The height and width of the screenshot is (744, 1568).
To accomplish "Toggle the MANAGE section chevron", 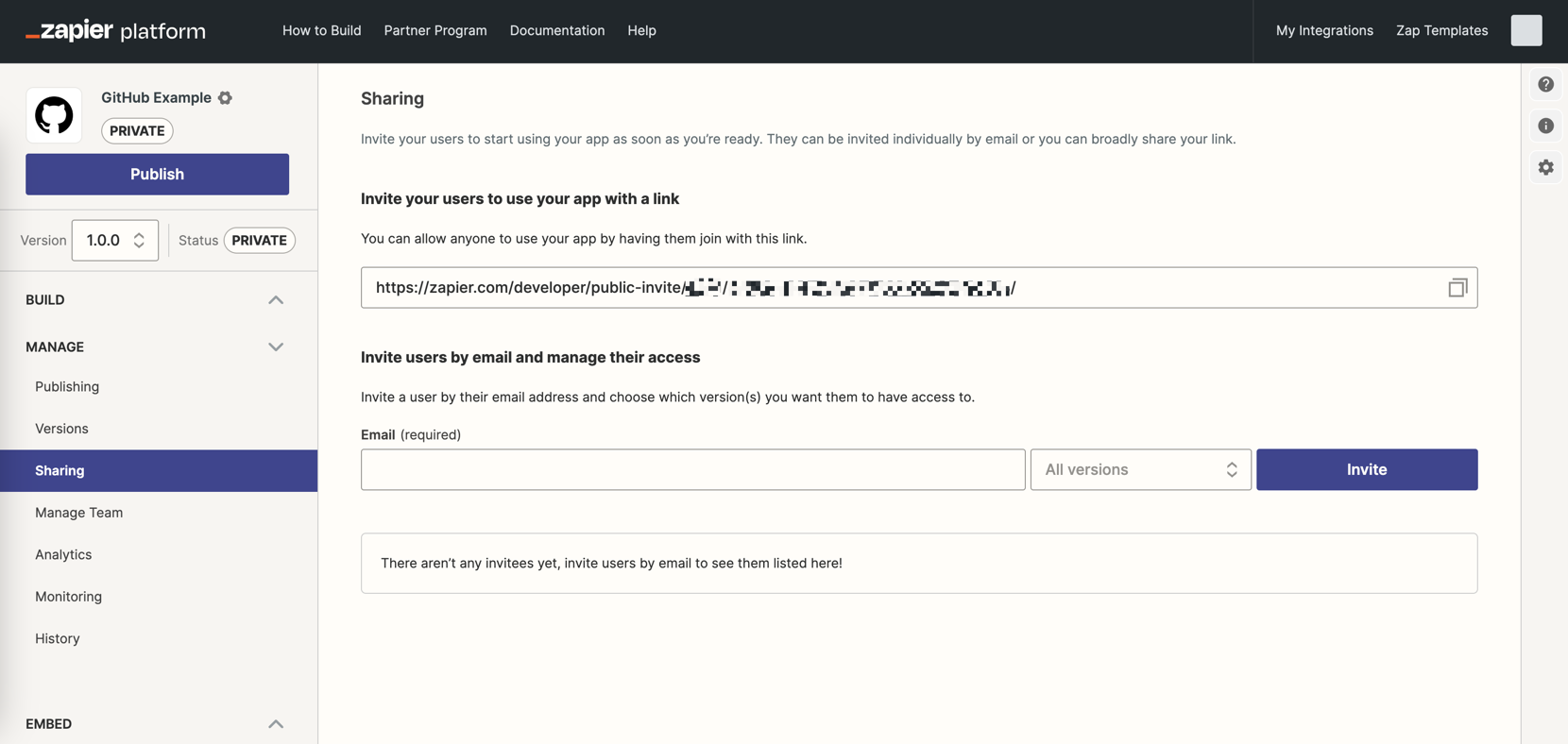I will 276,347.
